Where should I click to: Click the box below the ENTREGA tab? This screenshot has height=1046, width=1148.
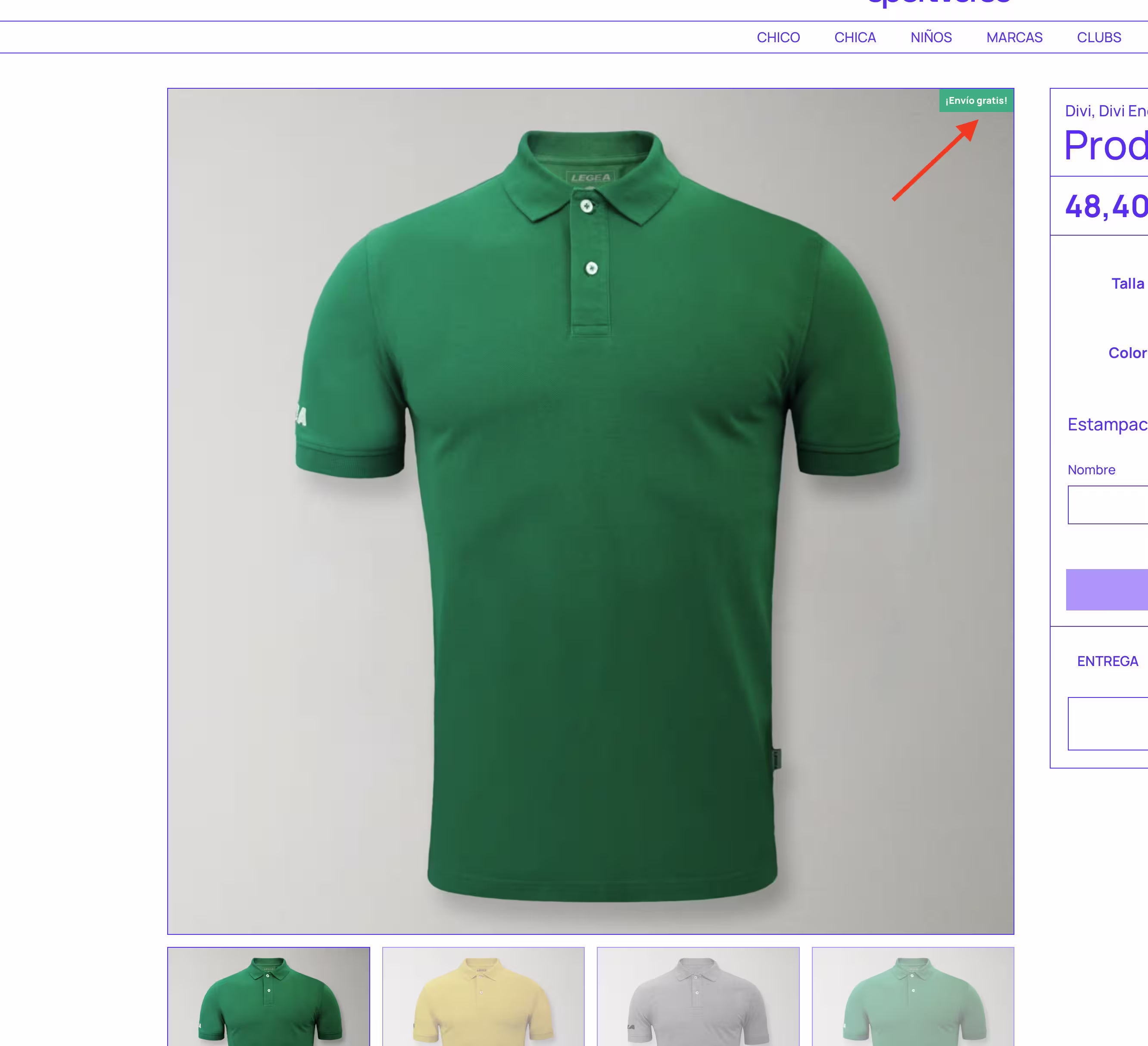[x=1107, y=723]
